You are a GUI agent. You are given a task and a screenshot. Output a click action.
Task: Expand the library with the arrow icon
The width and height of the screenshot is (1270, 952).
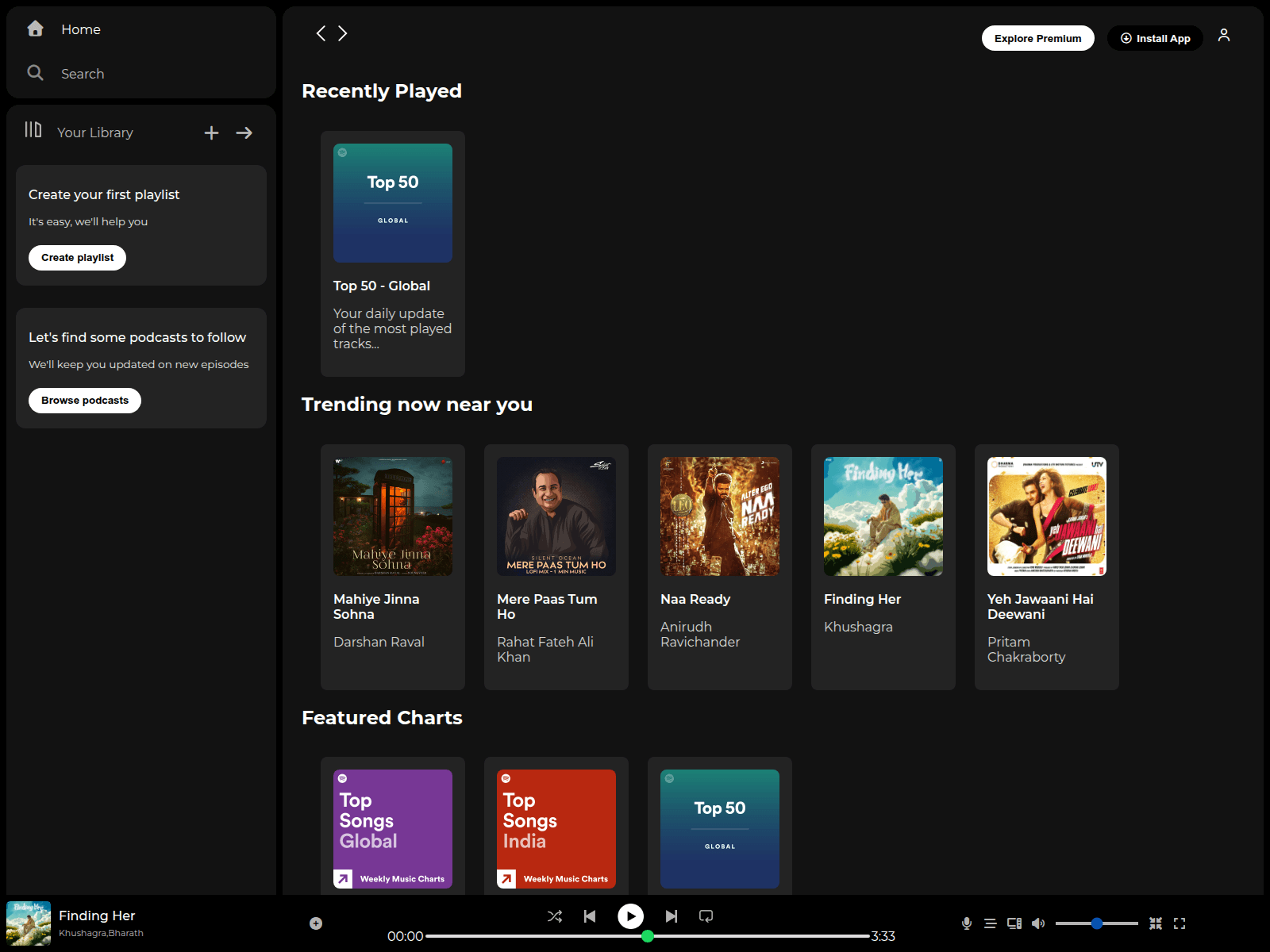(x=244, y=132)
